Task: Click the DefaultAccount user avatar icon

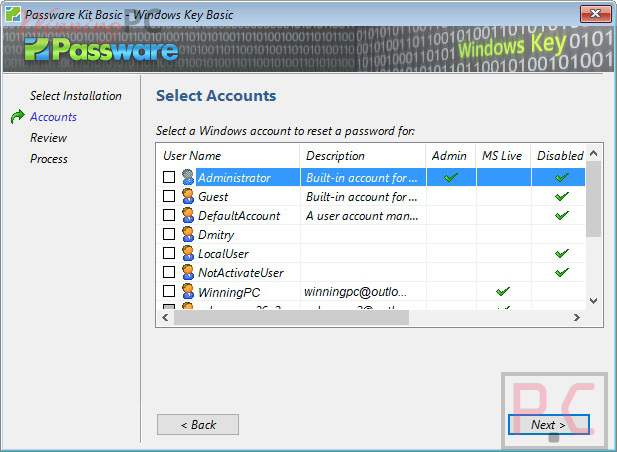Action: pyautogui.click(x=188, y=215)
